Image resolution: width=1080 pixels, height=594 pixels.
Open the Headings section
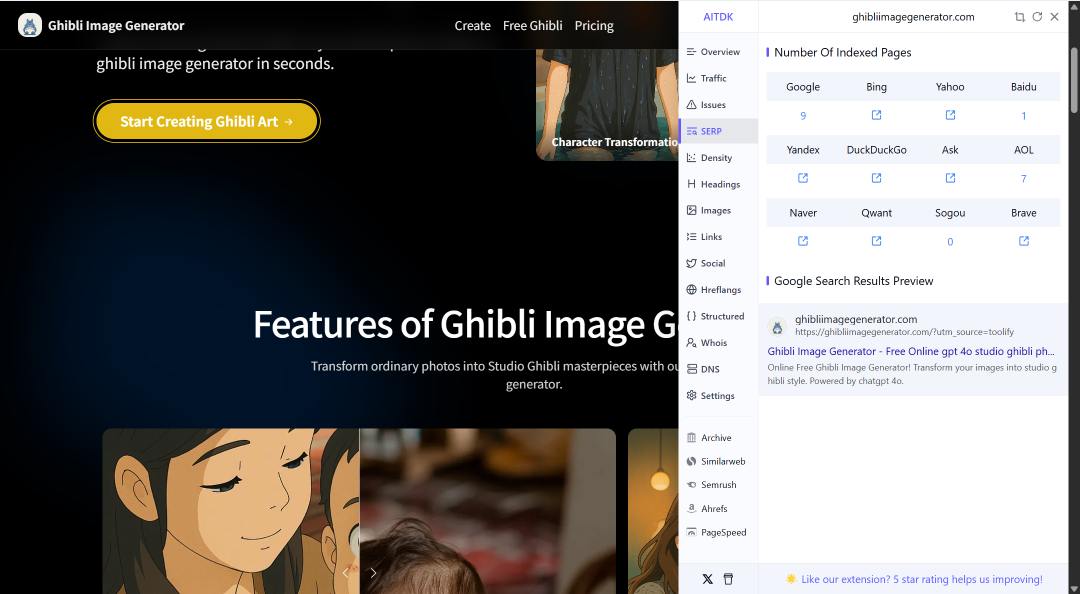coord(718,184)
